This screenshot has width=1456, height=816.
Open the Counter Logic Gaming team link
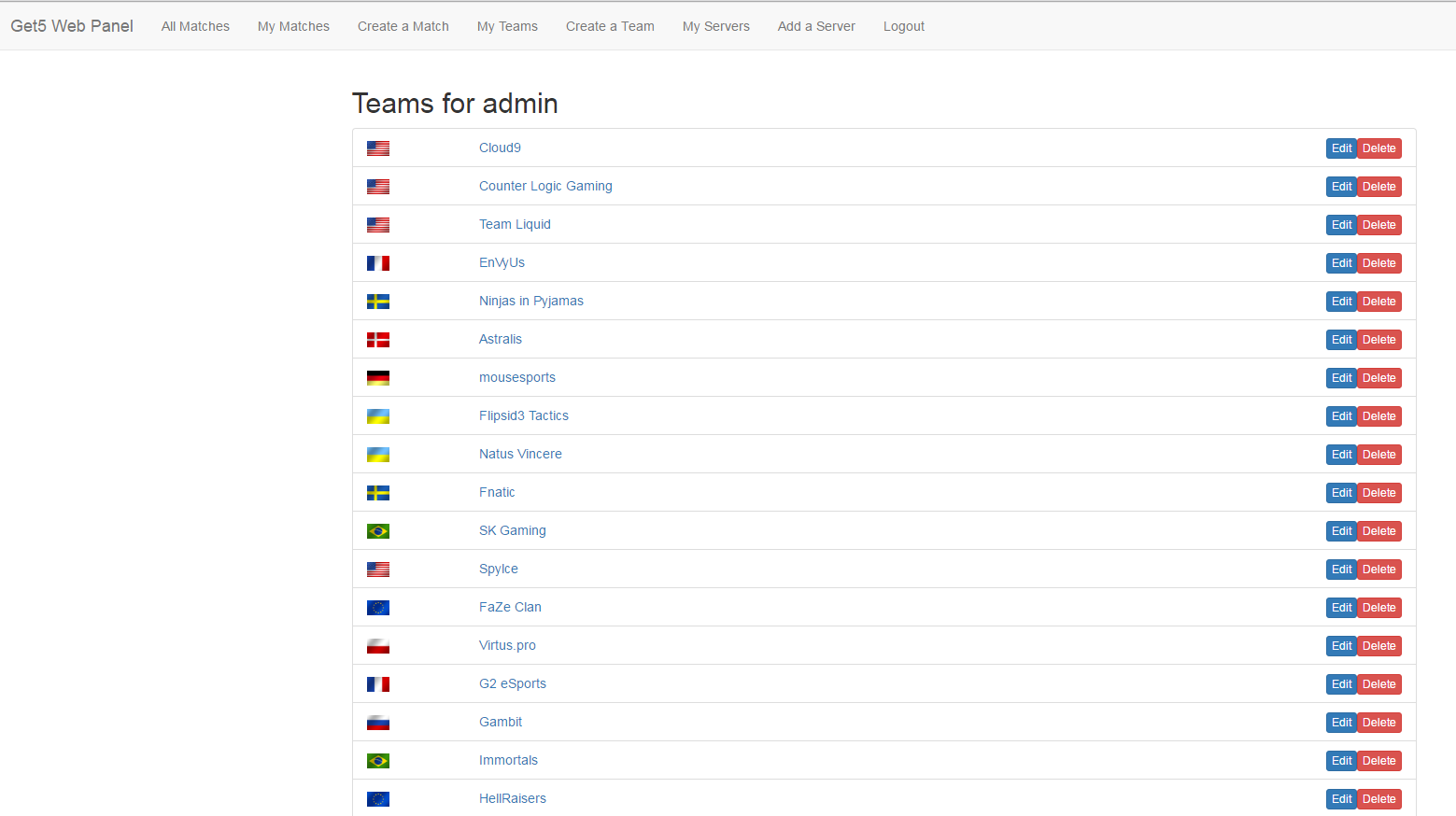pyautogui.click(x=545, y=186)
